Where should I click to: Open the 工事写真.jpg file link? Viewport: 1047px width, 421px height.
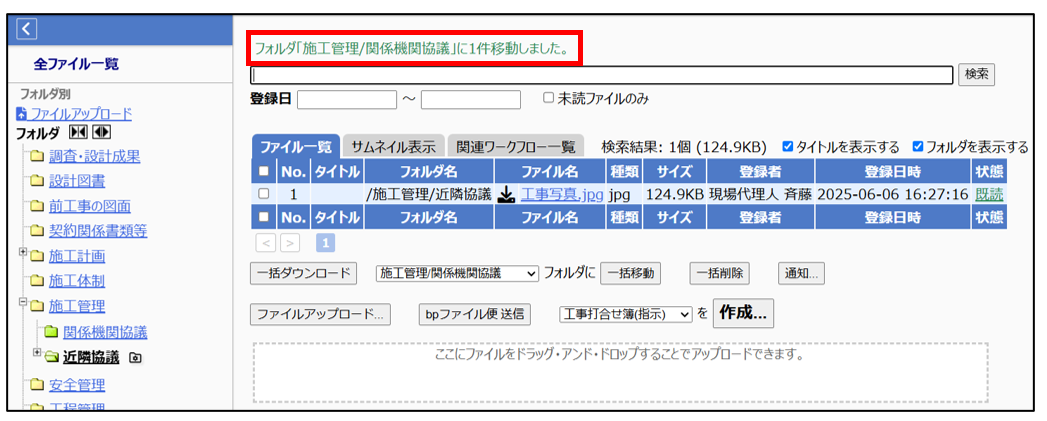pyautogui.click(x=562, y=194)
